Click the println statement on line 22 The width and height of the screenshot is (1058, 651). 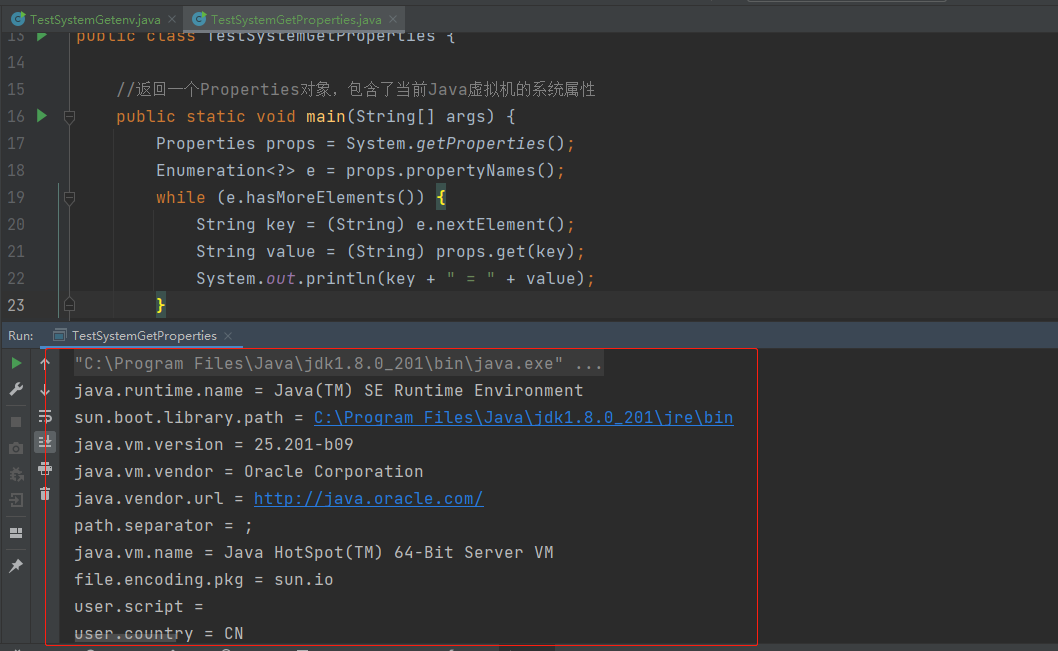[395, 278]
